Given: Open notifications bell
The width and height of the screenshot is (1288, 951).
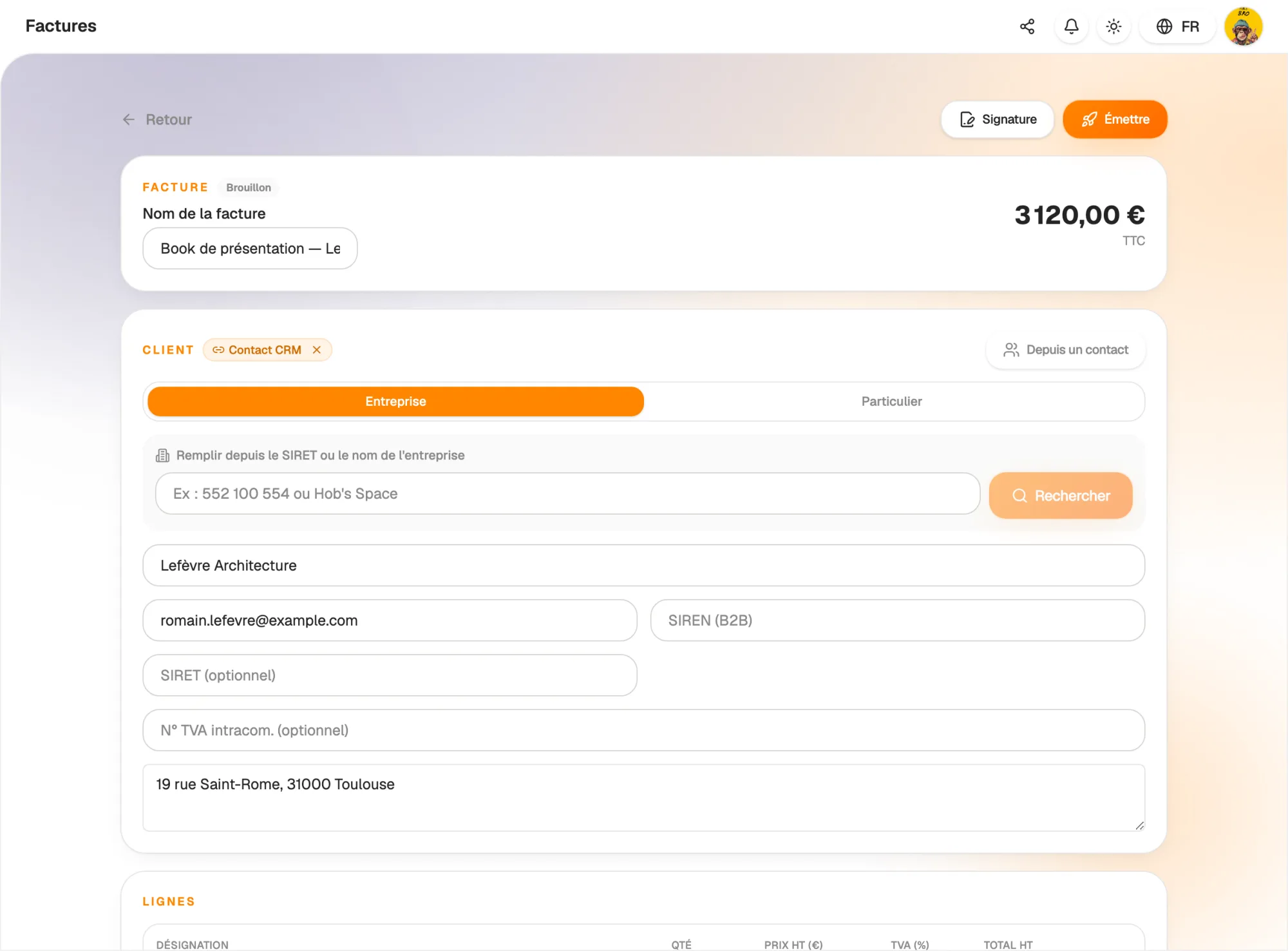Looking at the screenshot, I should (x=1072, y=26).
